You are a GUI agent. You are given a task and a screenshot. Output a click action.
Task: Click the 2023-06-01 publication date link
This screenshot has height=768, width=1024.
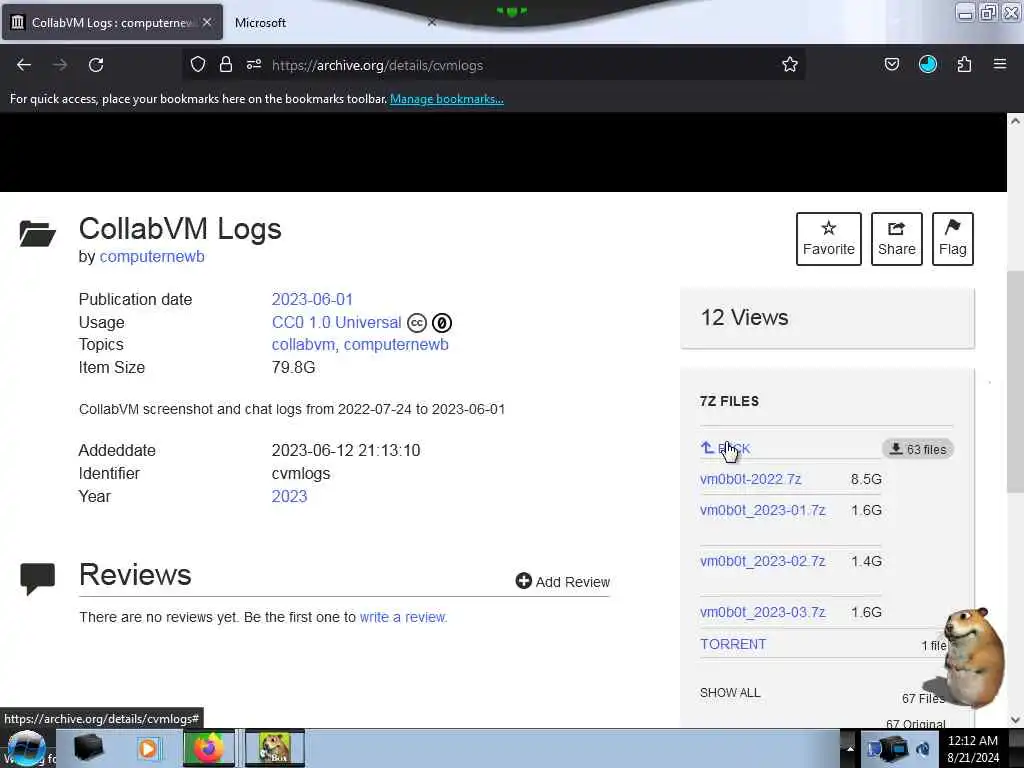point(312,299)
